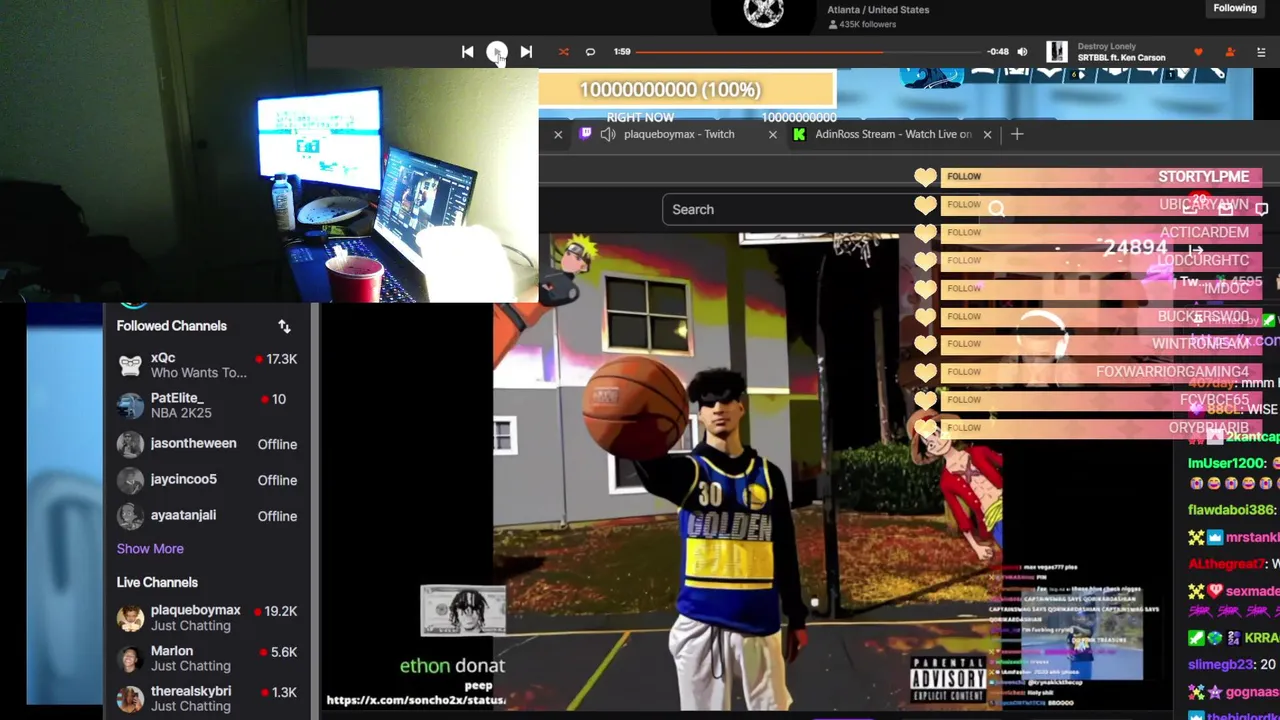Open the Destroy Lonely artist link
Screen dimensions: 1280x720
point(1107,46)
